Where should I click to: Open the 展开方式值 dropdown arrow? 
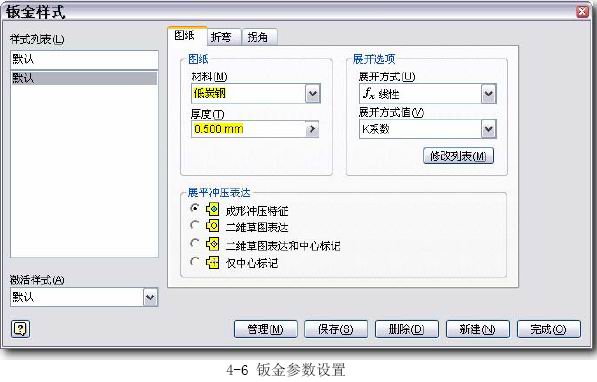[488, 129]
